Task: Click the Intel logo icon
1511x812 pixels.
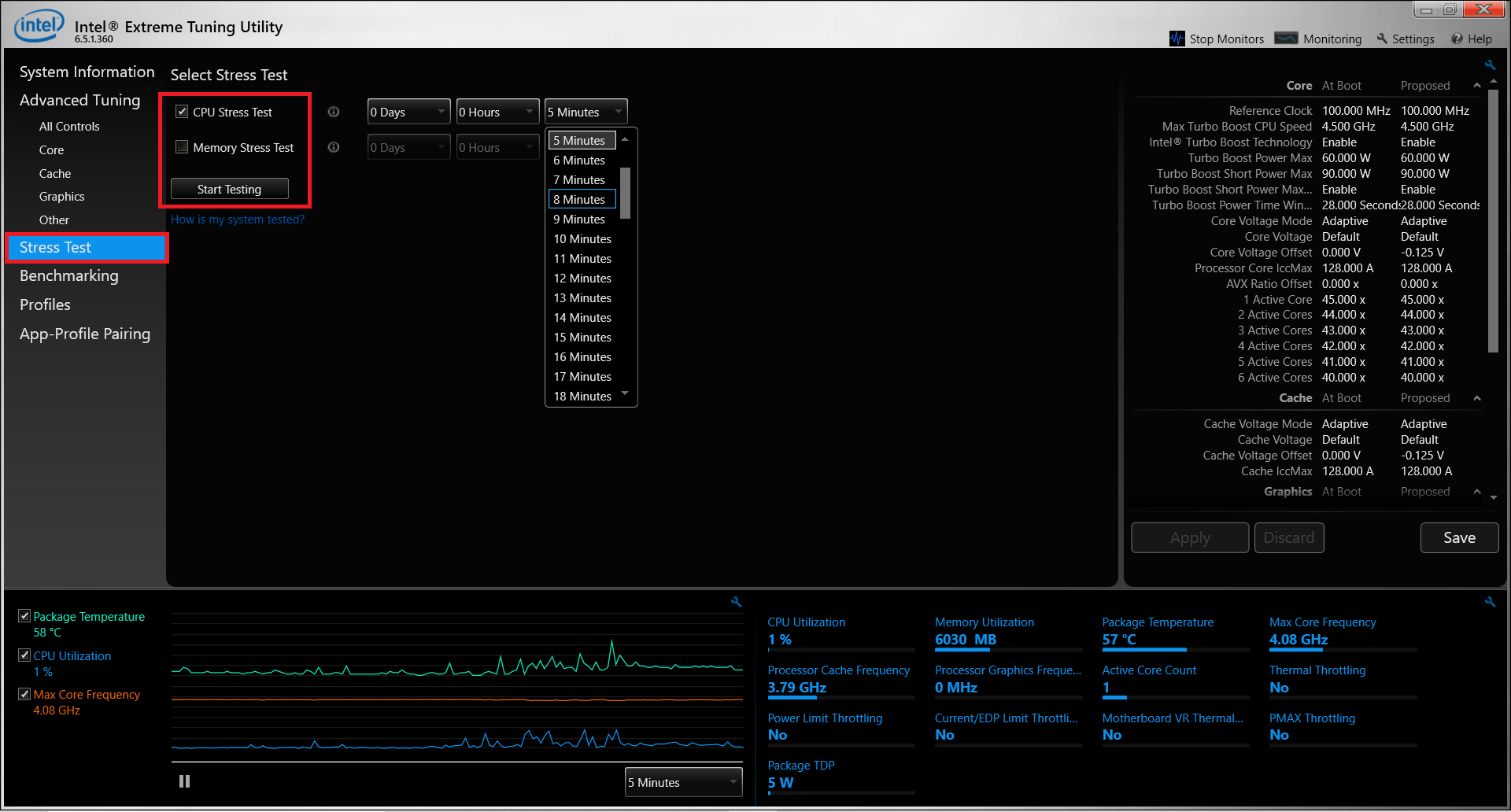Action: coord(38,26)
